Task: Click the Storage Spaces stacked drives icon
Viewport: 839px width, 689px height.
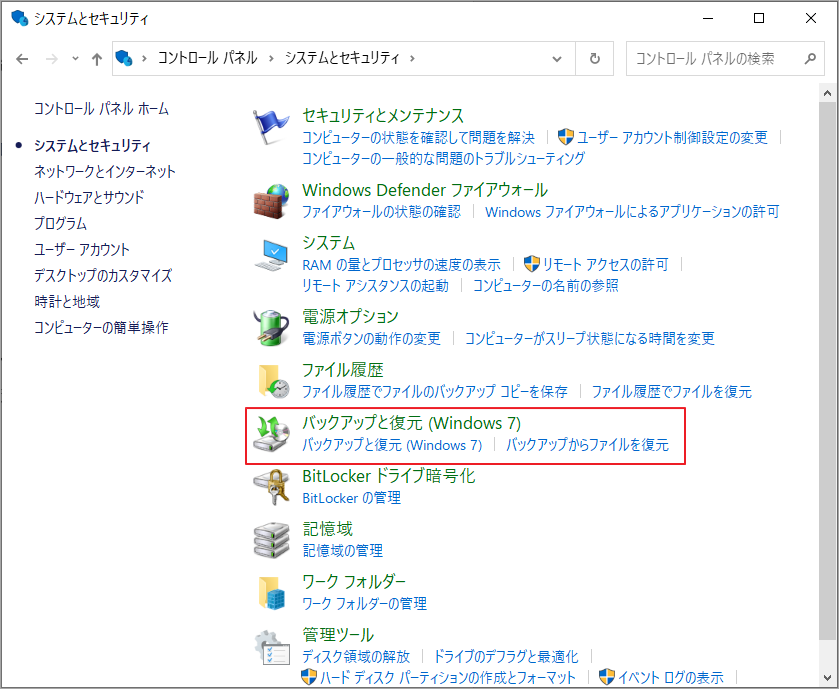Action: [x=271, y=540]
